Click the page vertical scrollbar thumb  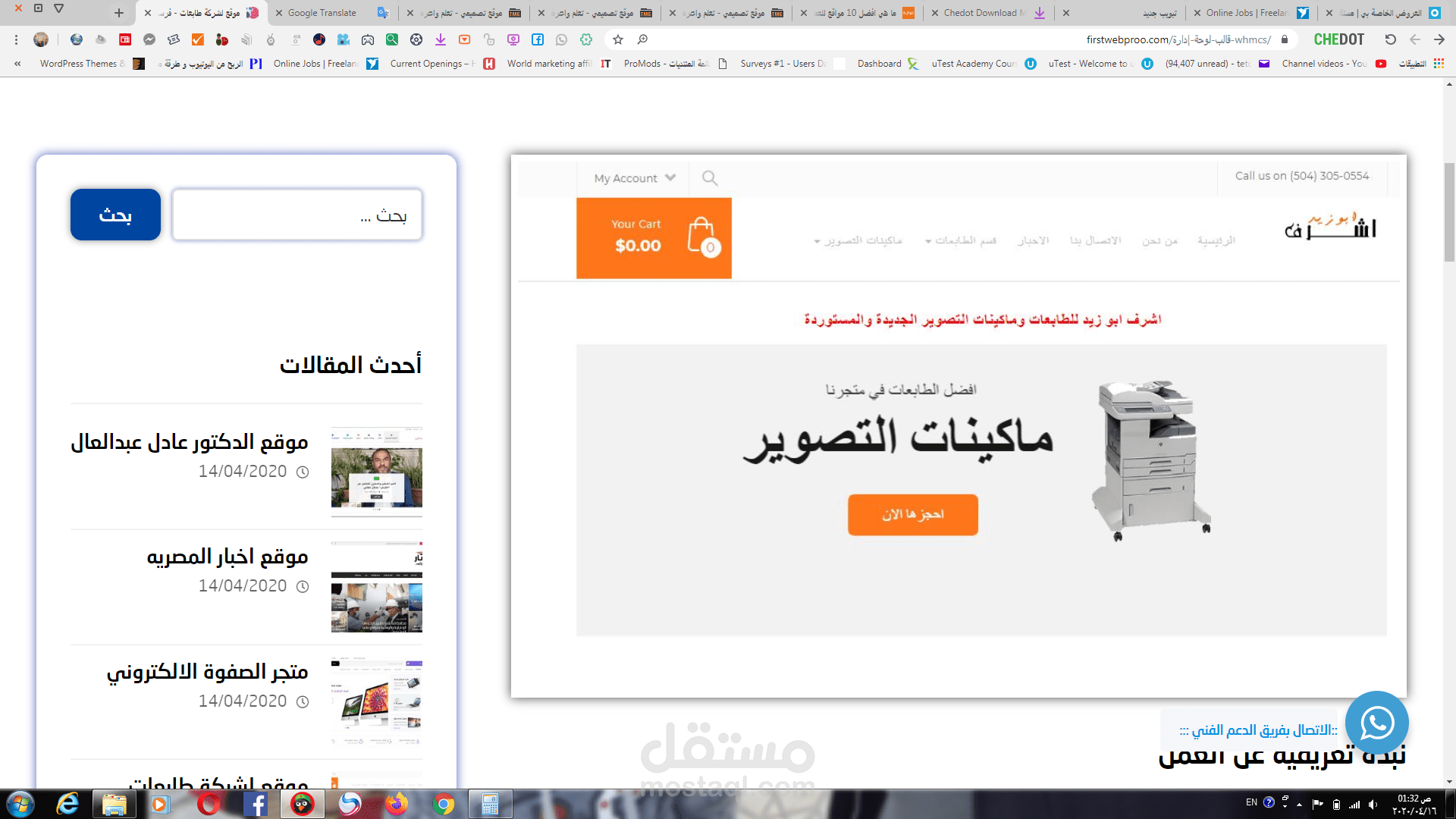[1449, 212]
